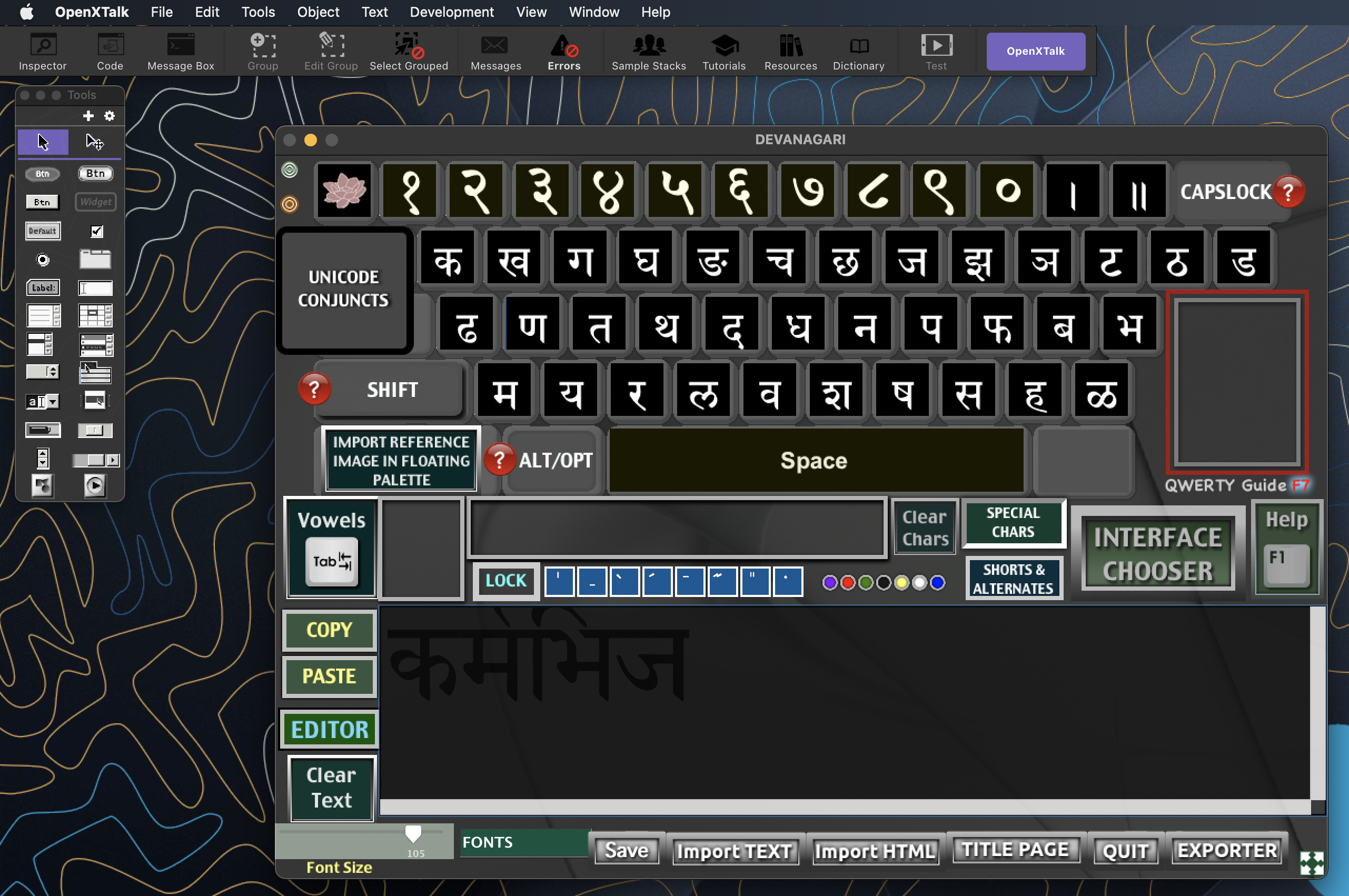Open the Object menu
1349x896 pixels.
(x=318, y=12)
